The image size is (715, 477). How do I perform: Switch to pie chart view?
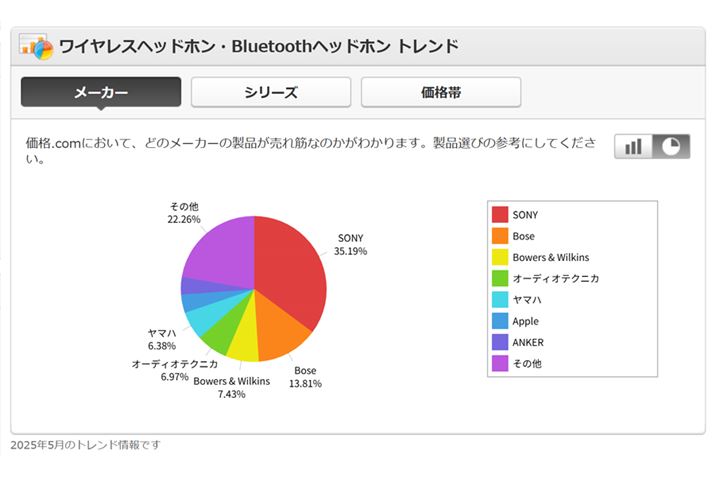click(x=671, y=146)
